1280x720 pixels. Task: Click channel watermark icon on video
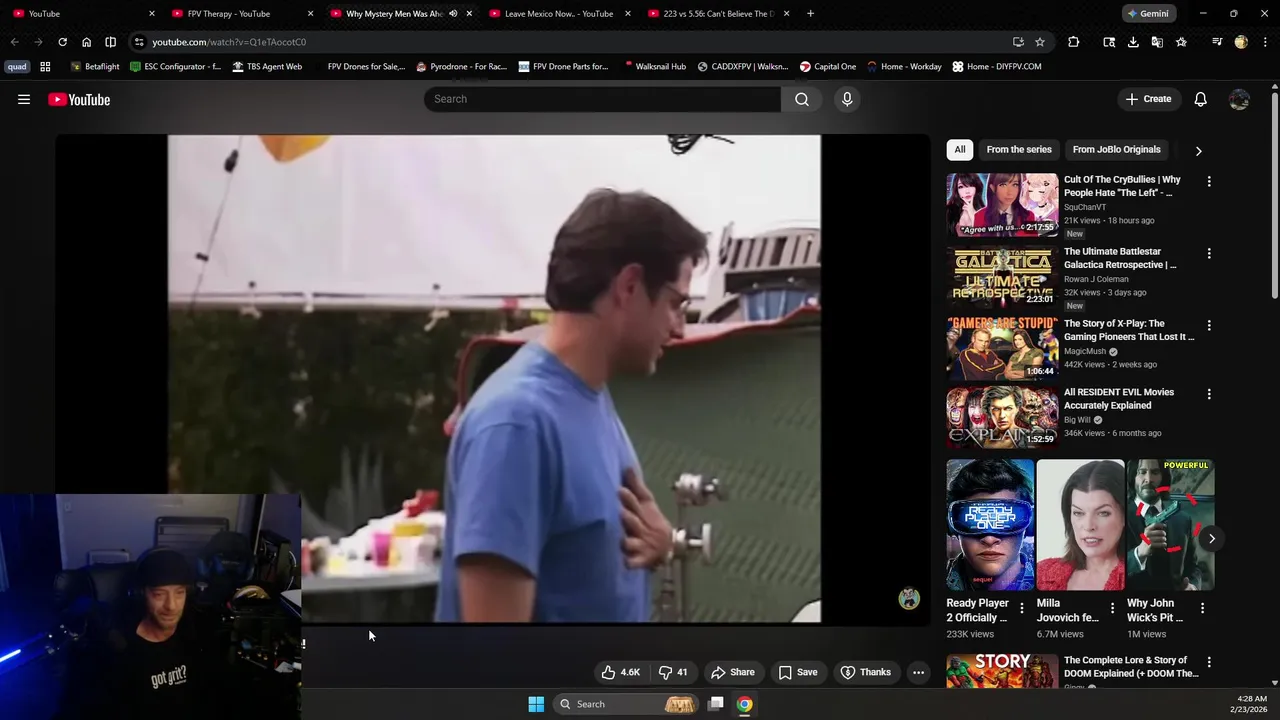pos(908,598)
